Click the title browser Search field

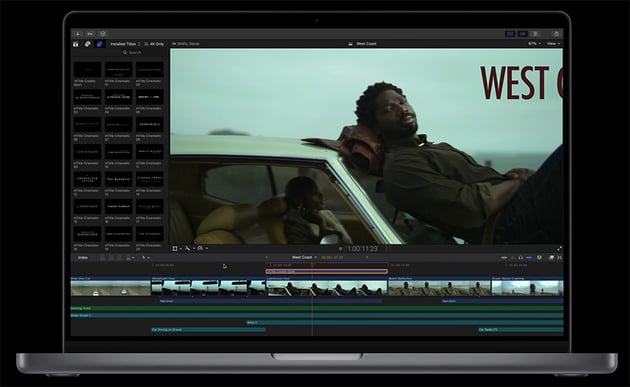(x=133, y=52)
